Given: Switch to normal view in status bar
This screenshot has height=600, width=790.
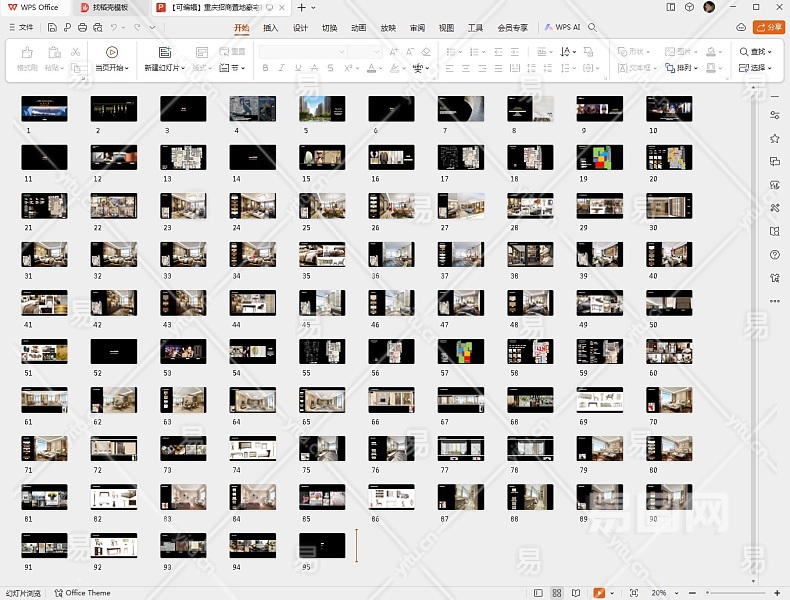Looking at the screenshot, I should tap(539, 593).
